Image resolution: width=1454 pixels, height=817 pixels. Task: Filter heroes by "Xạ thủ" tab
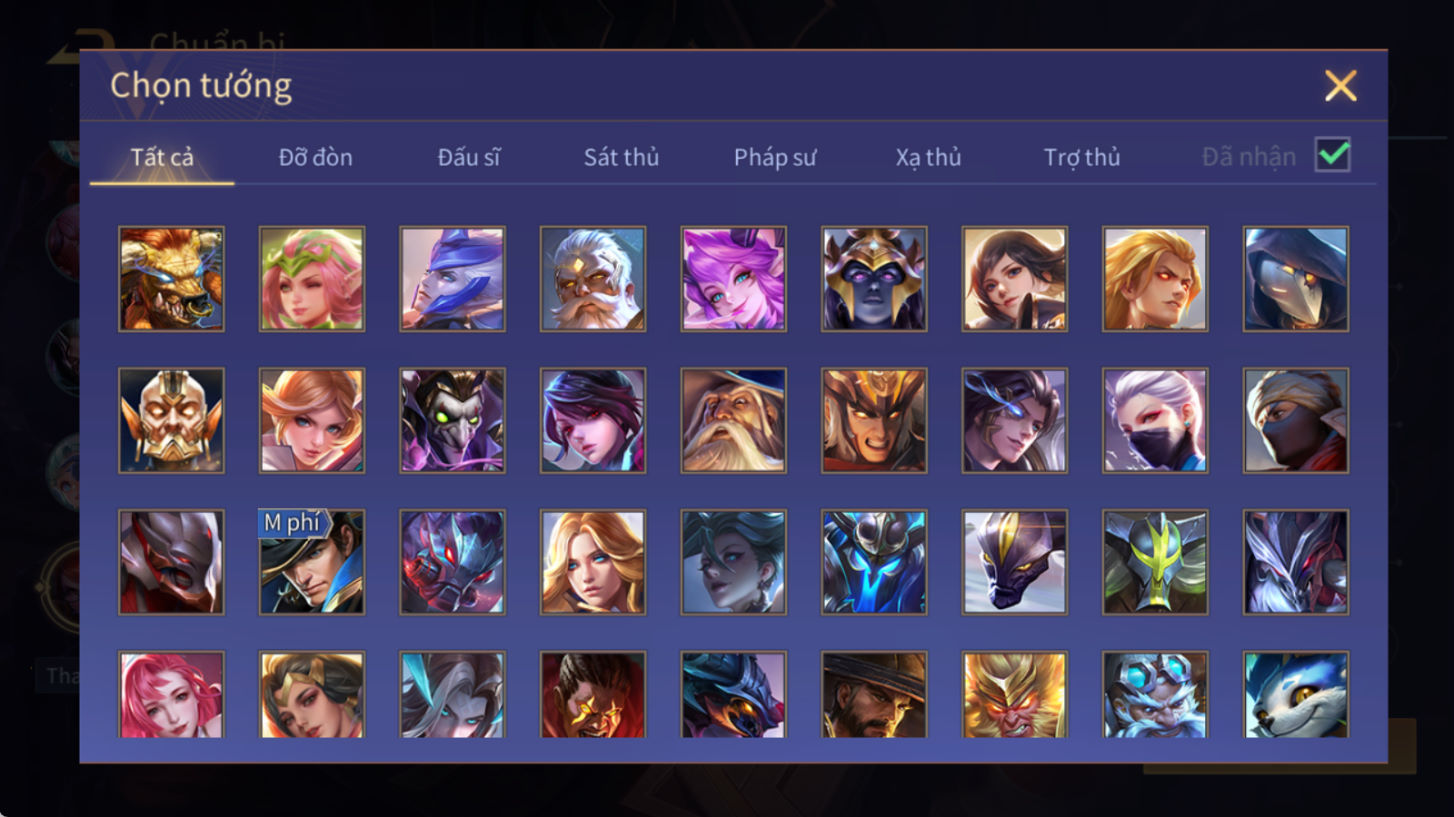pyautogui.click(x=928, y=157)
